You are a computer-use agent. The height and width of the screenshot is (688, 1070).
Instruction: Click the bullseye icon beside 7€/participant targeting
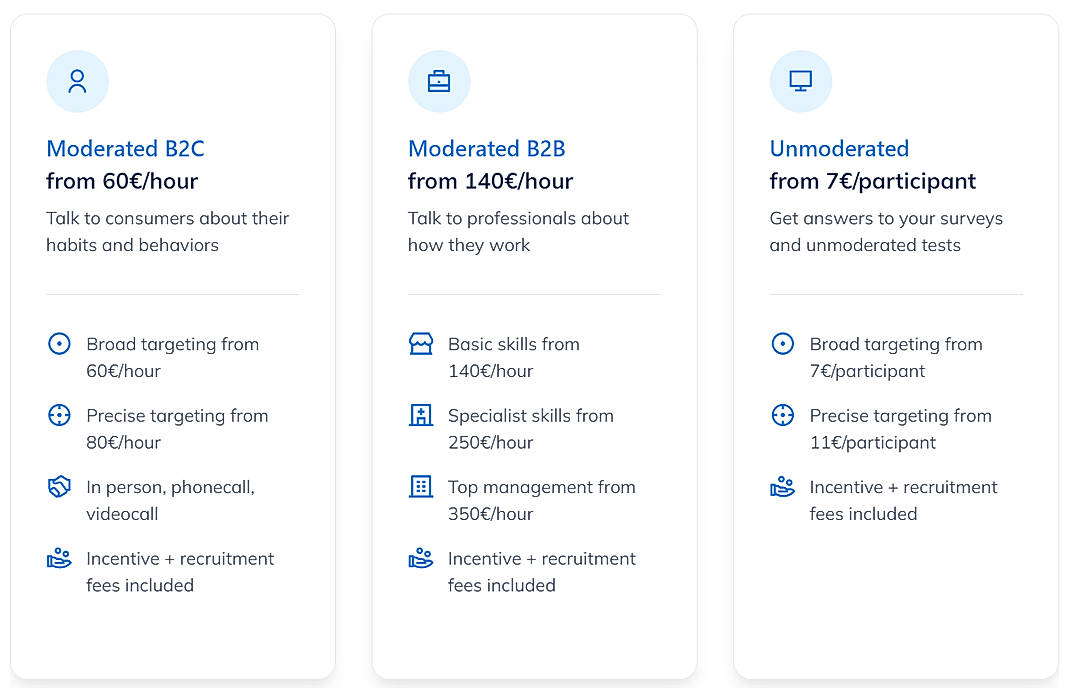tap(782, 343)
